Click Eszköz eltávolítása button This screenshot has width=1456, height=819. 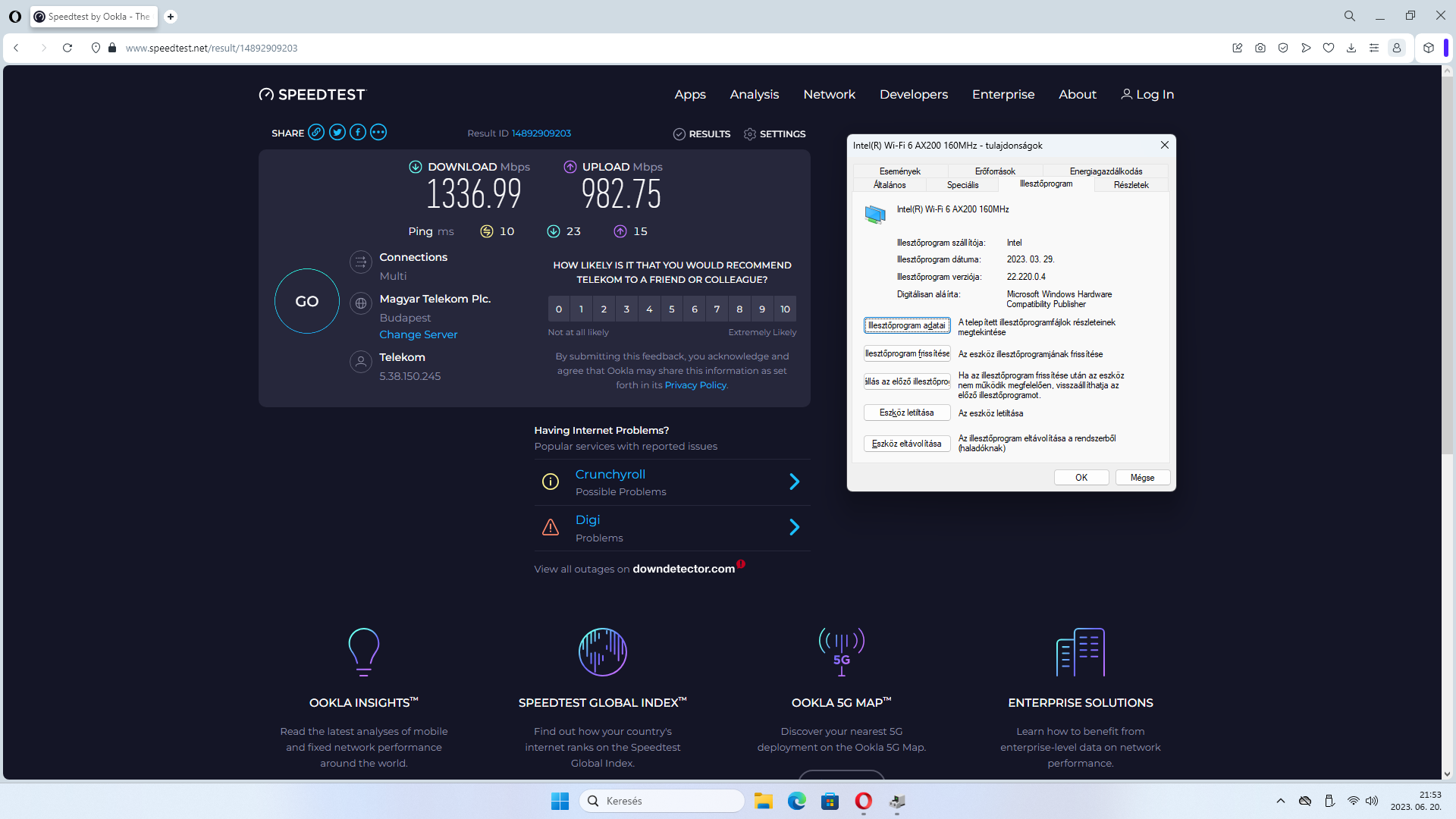[907, 444]
